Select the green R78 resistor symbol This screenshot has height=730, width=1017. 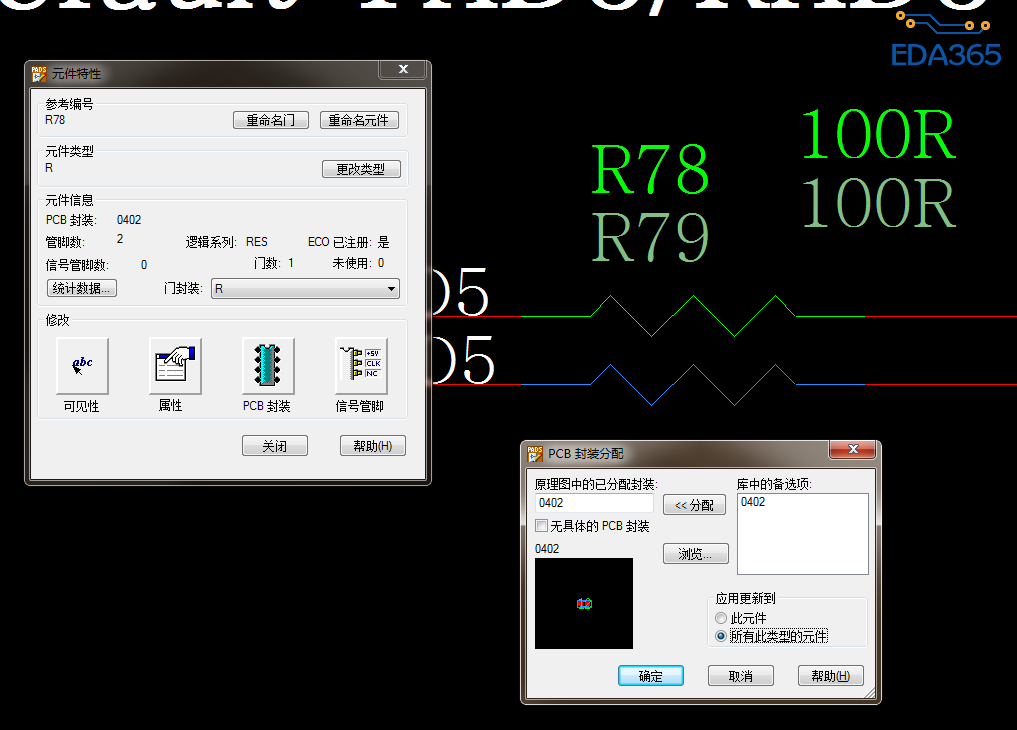[693, 316]
